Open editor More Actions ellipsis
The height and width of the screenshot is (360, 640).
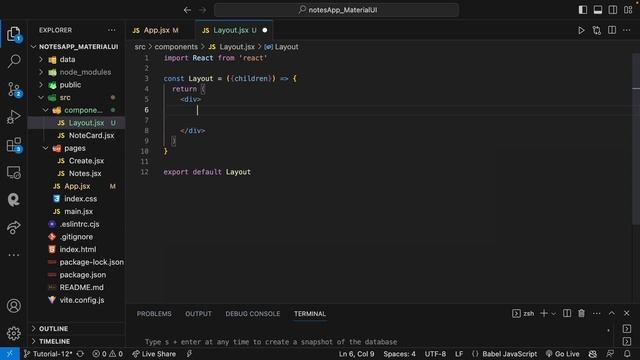627,30
